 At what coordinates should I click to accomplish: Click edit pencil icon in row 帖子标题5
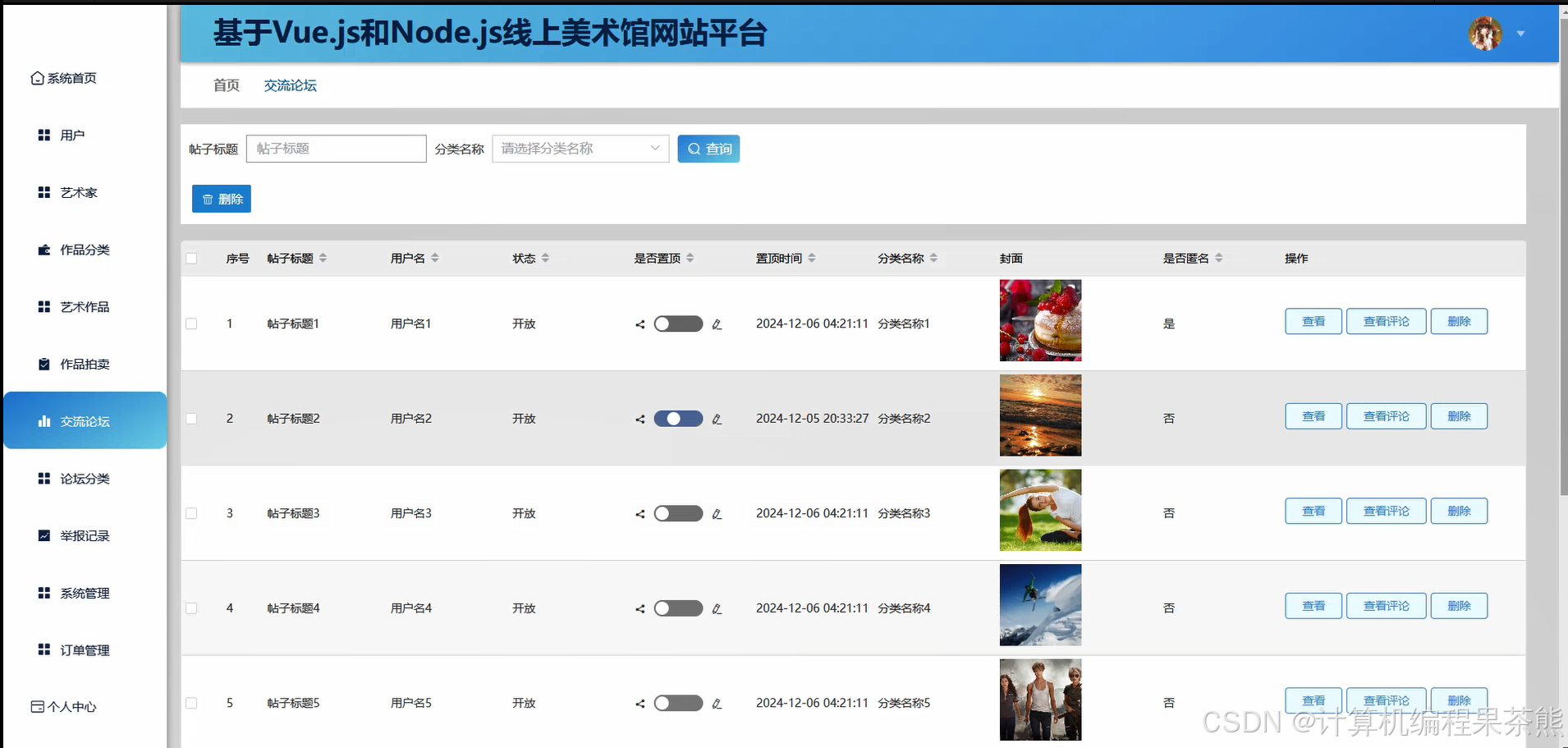pyautogui.click(x=717, y=704)
